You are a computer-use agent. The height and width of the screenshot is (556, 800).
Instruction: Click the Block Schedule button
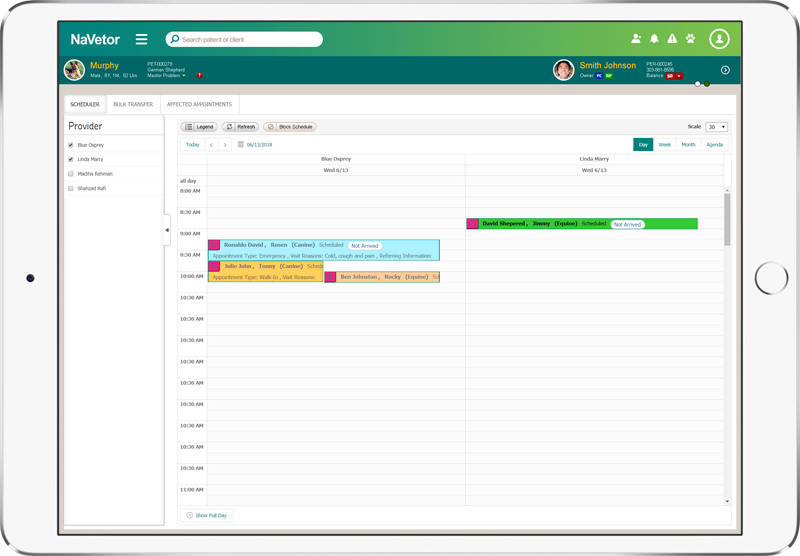point(290,127)
